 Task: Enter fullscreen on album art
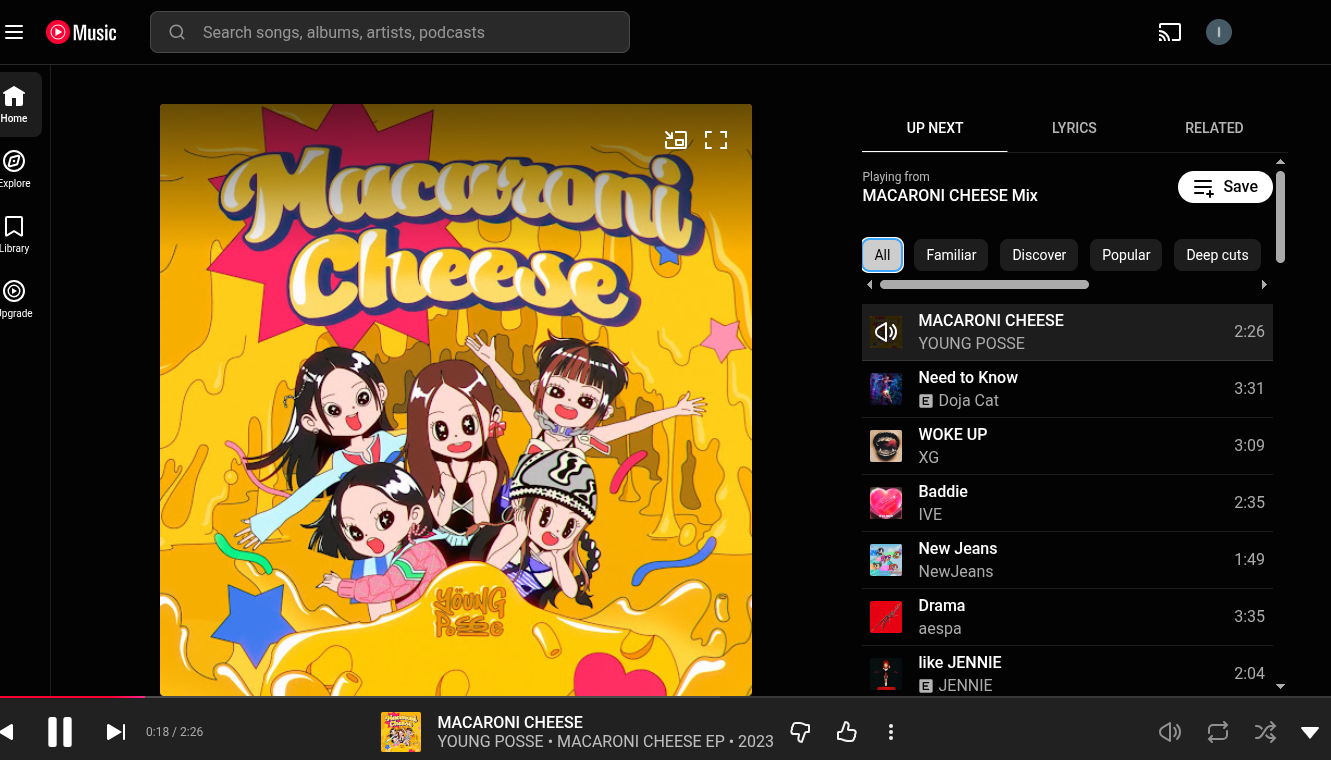(x=716, y=140)
